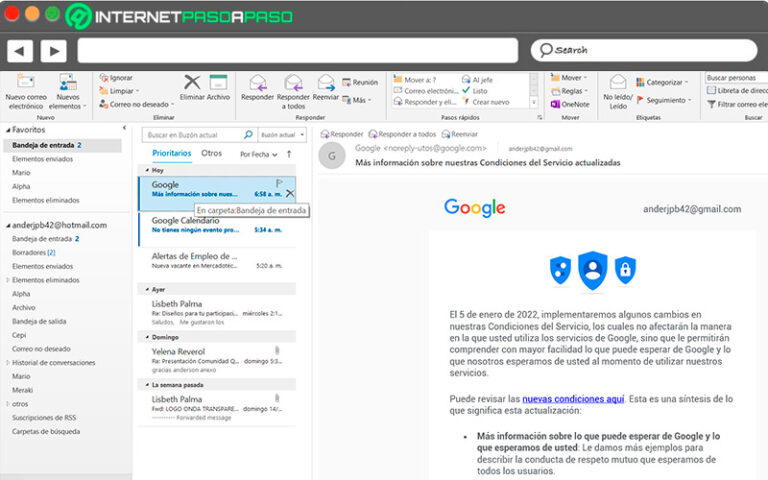Collapse the Favoritos section

tap(8, 130)
